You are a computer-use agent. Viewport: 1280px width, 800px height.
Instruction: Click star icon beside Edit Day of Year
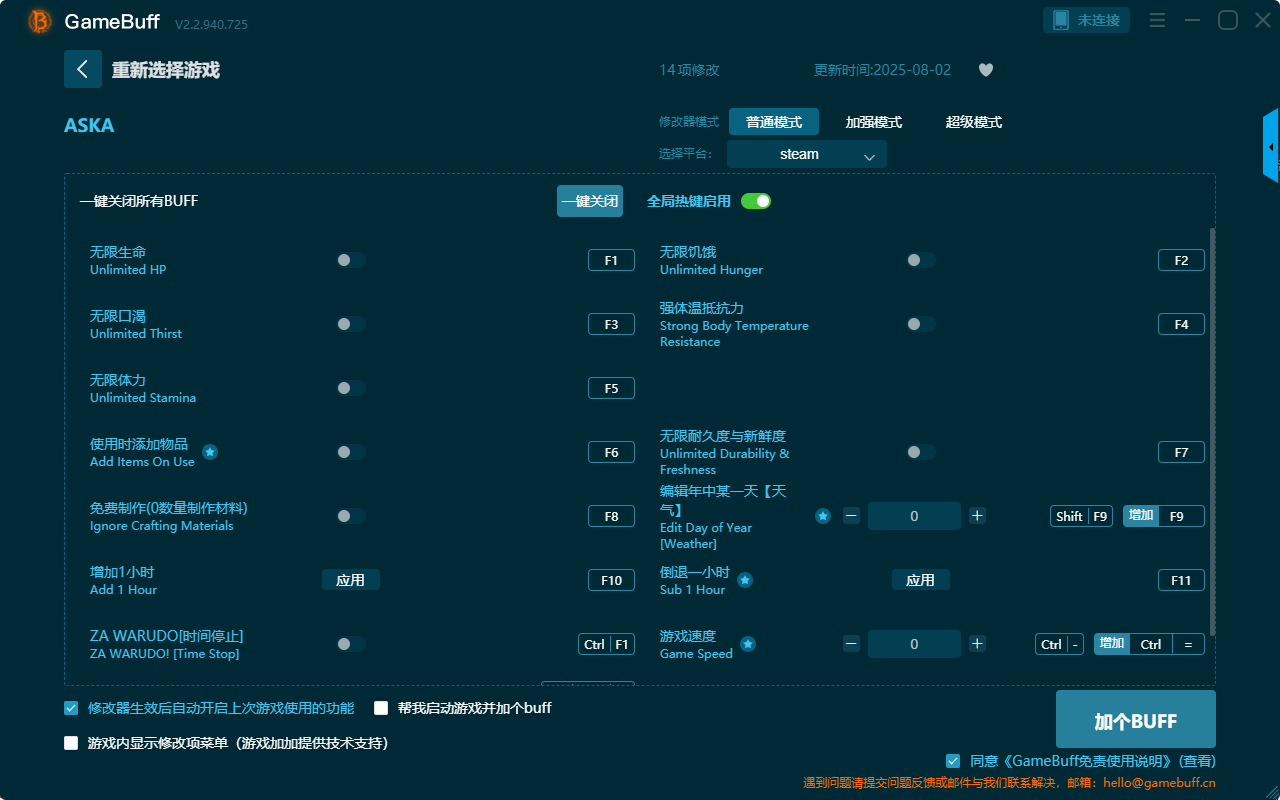tap(823, 516)
